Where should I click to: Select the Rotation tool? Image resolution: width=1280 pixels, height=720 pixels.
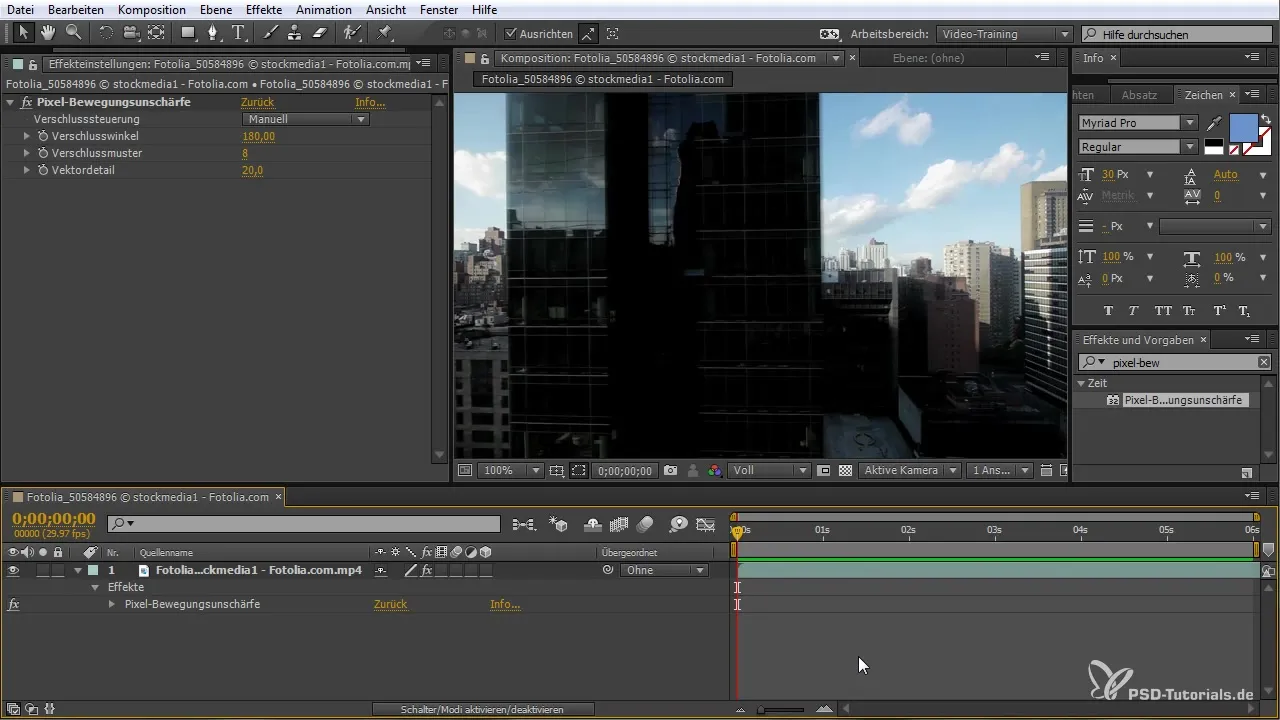(107, 33)
